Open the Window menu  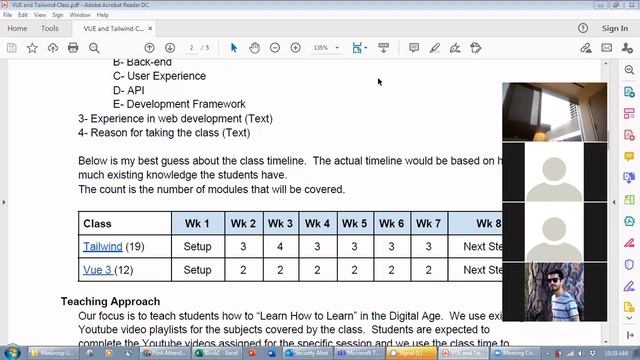click(x=80, y=15)
